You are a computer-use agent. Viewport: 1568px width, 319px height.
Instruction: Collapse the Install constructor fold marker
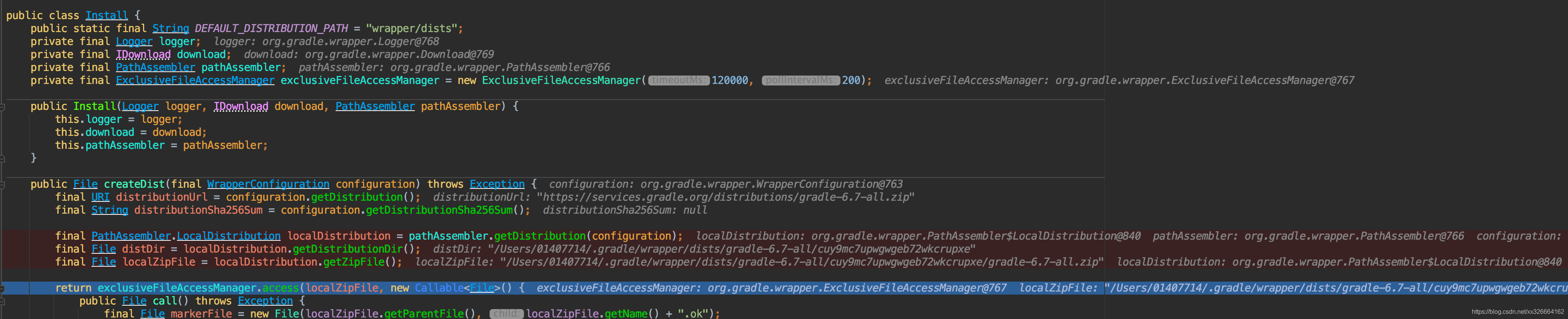tap(2, 106)
